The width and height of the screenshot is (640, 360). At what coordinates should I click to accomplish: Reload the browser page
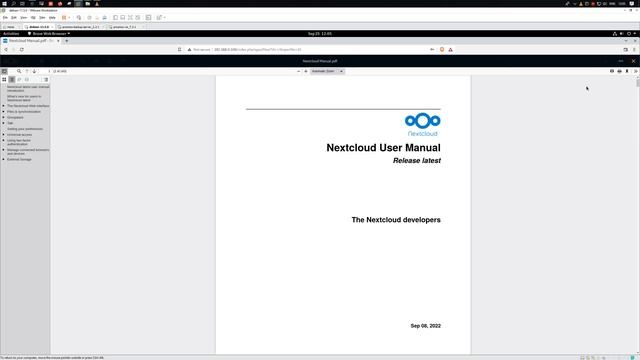(x=22, y=49)
